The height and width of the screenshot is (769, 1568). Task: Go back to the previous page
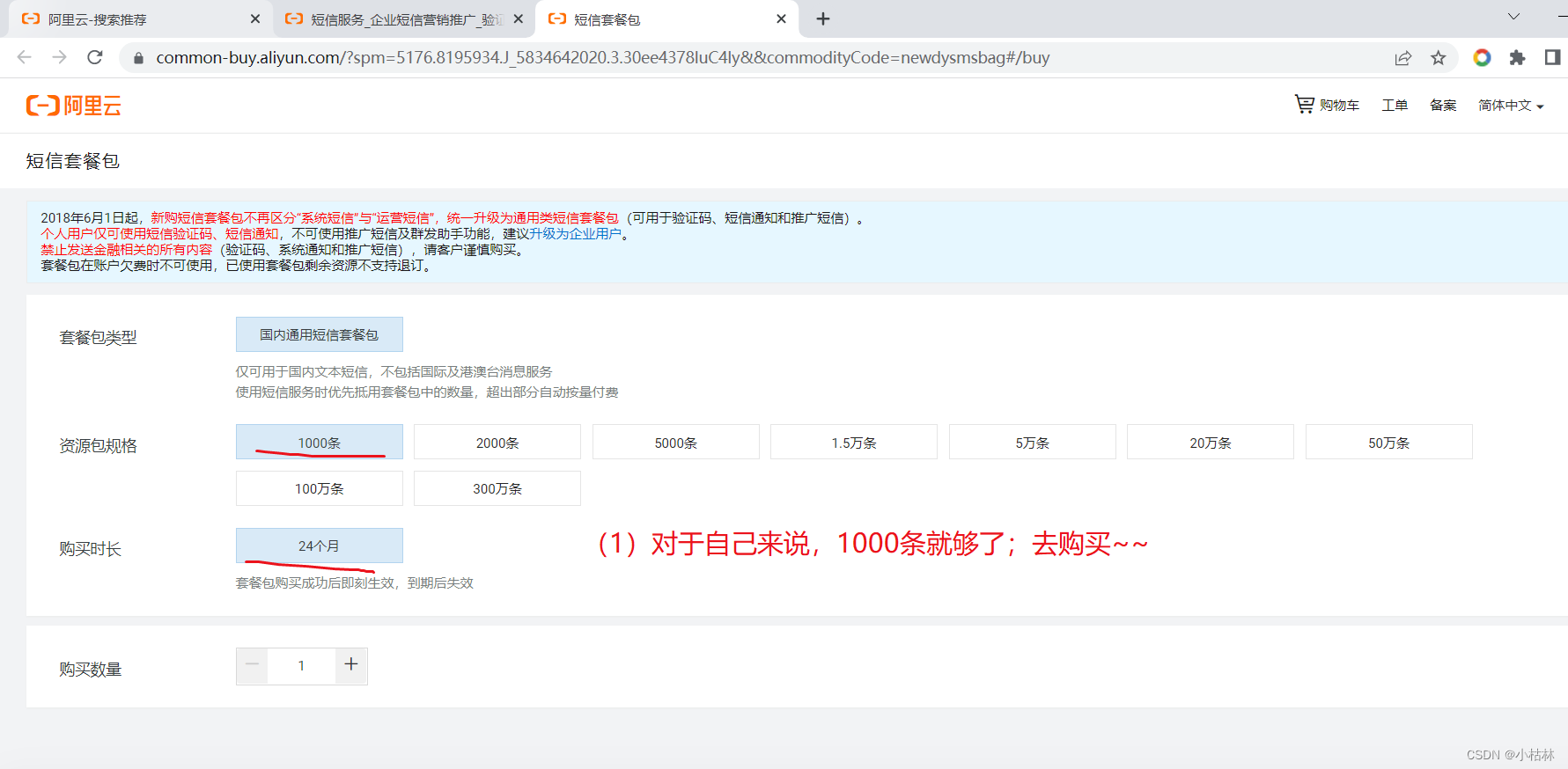click(24, 57)
